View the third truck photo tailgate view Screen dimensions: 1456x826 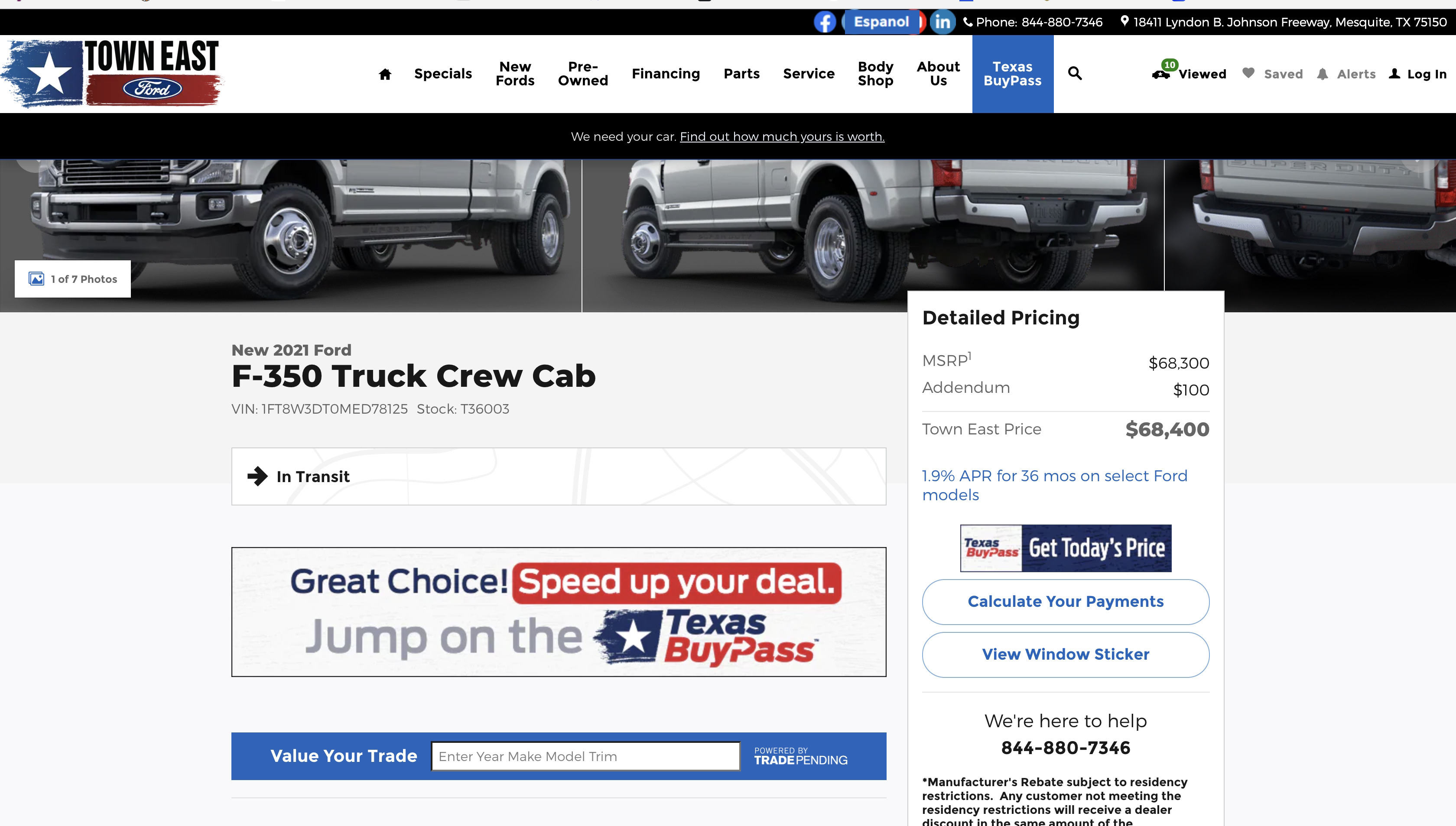click(1310, 236)
